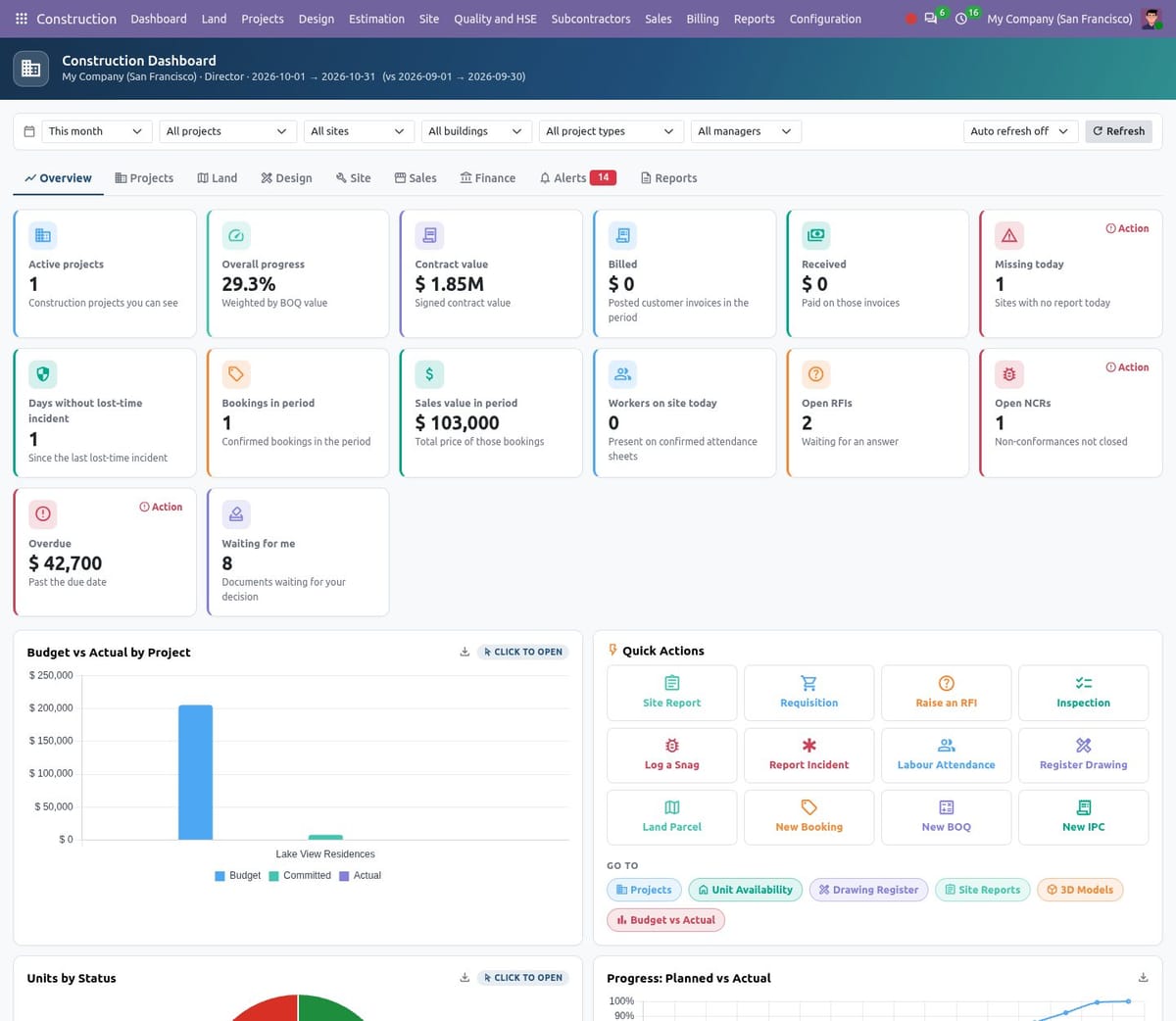Report Incident from quick actions
1176x1021 pixels.
pos(809,755)
